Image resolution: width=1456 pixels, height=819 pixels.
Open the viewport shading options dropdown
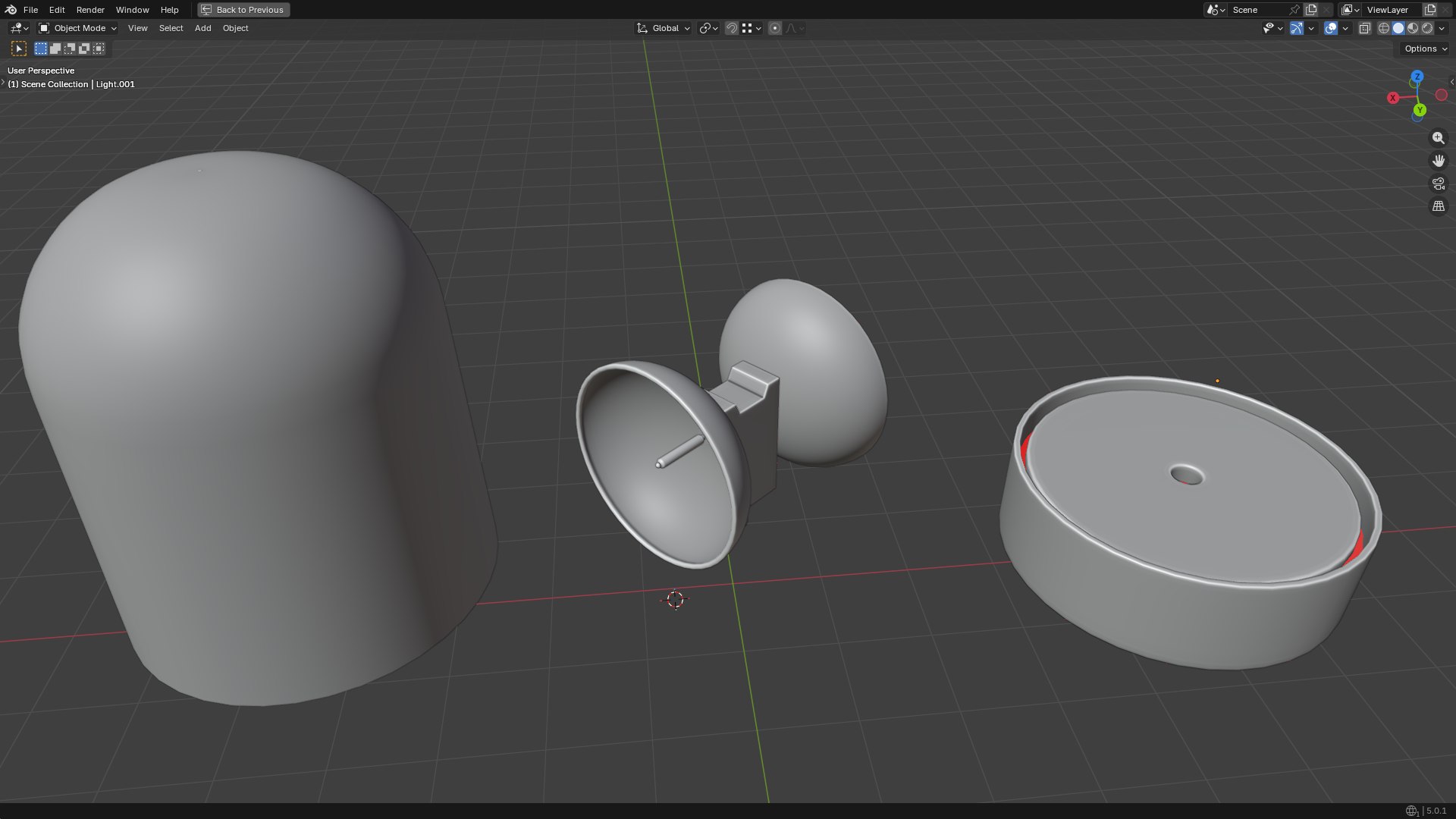(1442, 28)
